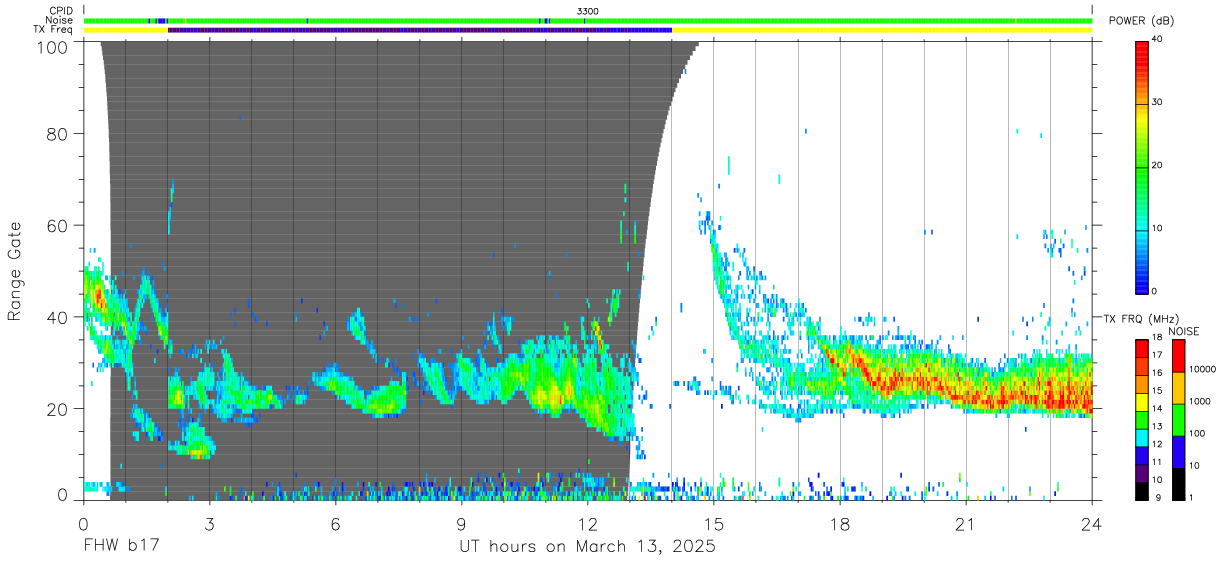Click hour 18 on the UT time axis

pyautogui.click(x=840, y=523)
